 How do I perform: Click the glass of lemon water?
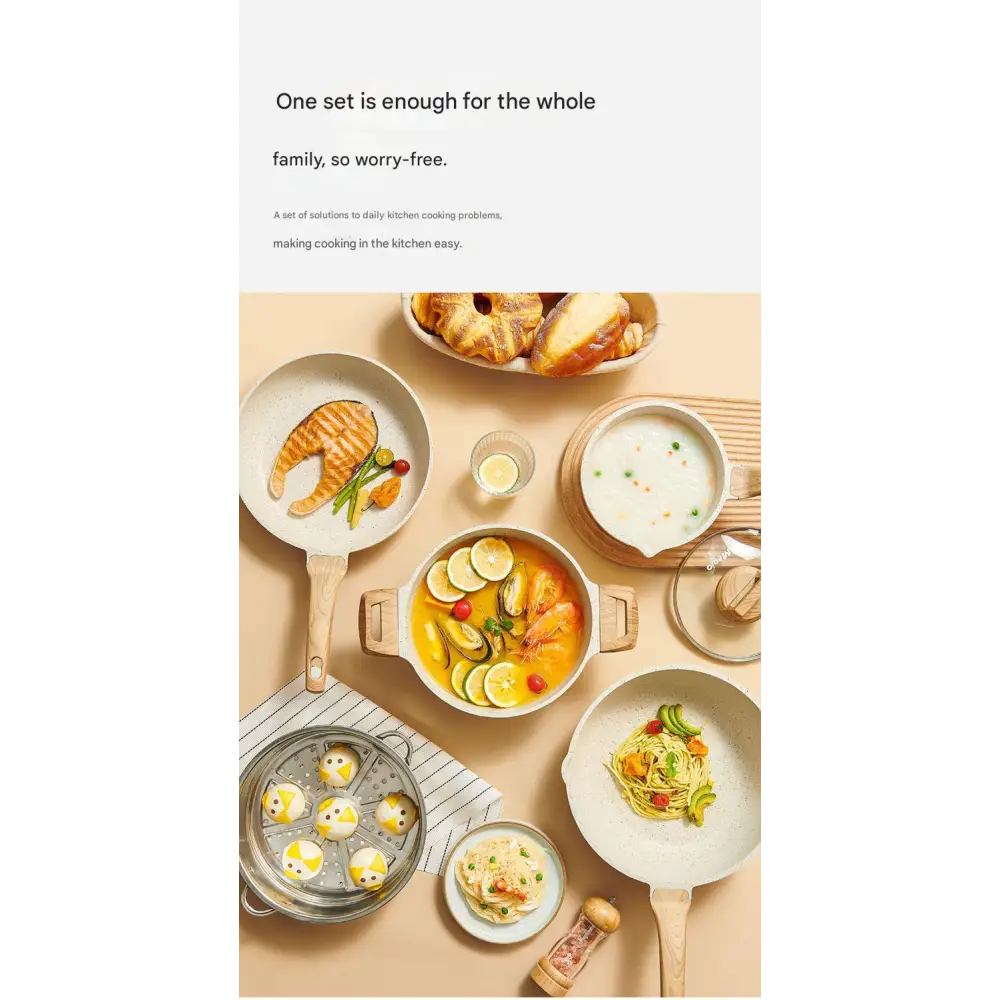tap(502, 463)
